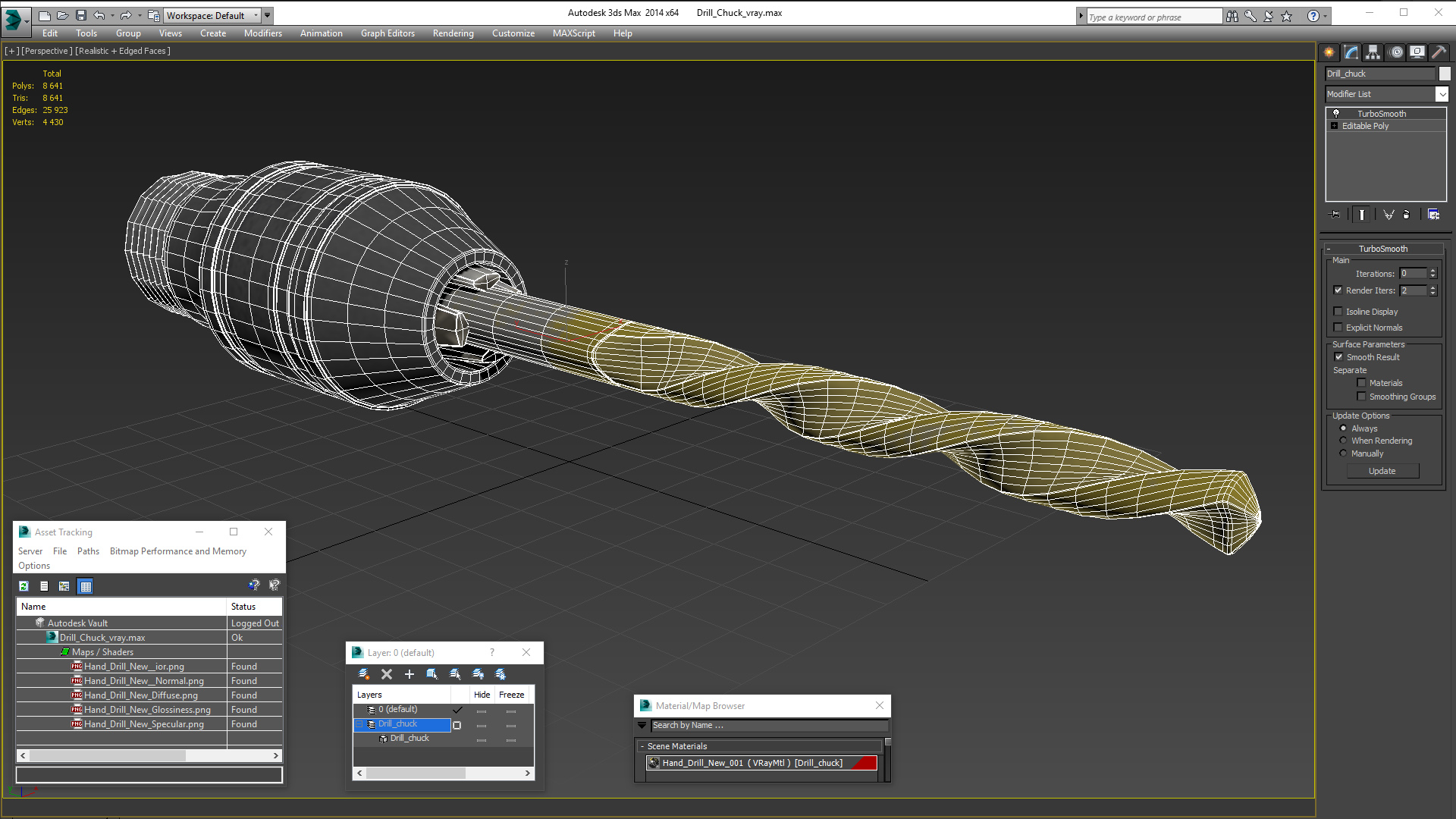Viewport: 1456px width, 819px height.
Task: Open Configure Modifier Sets
Action: 1433,215
